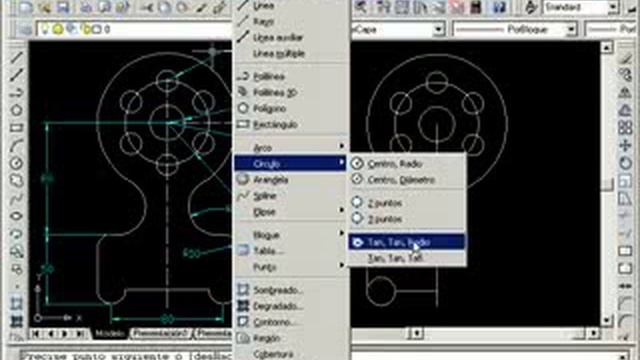The height and width of the screenshot is (360, 640).
Task: Click the New drawing icon
Action: [25, 7]
